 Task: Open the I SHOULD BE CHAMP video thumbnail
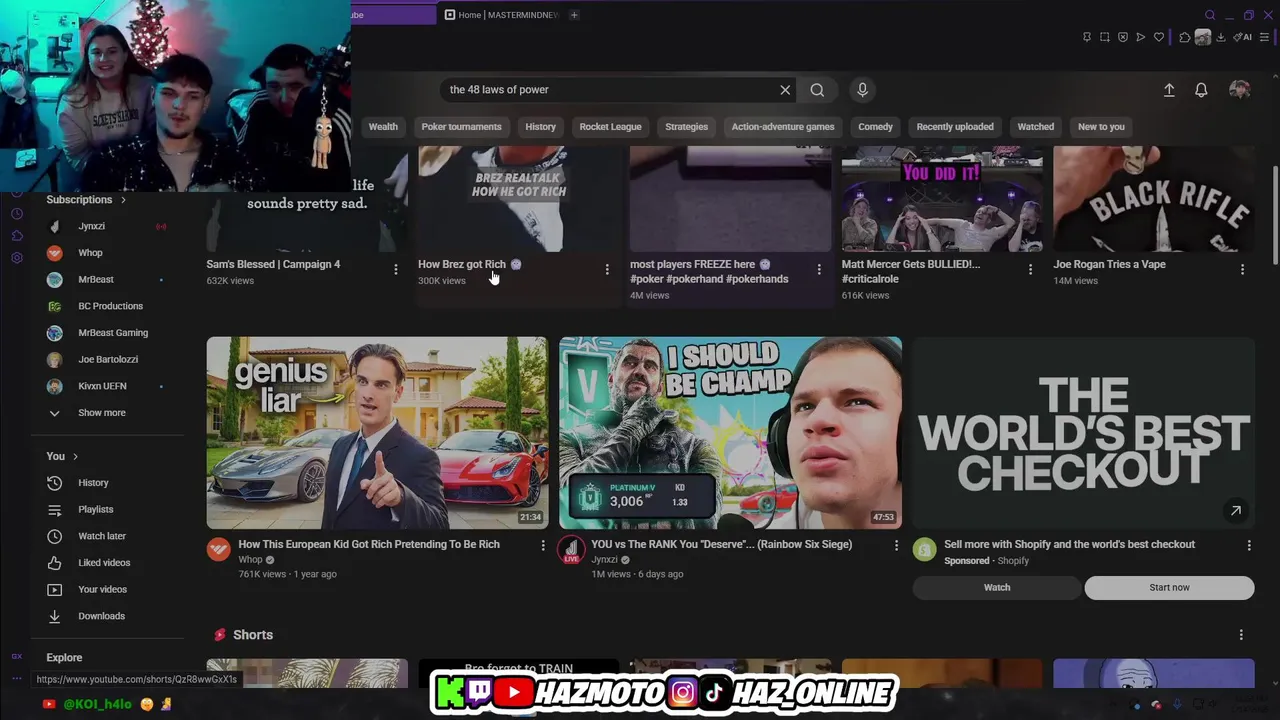click(x=730, y=432)
